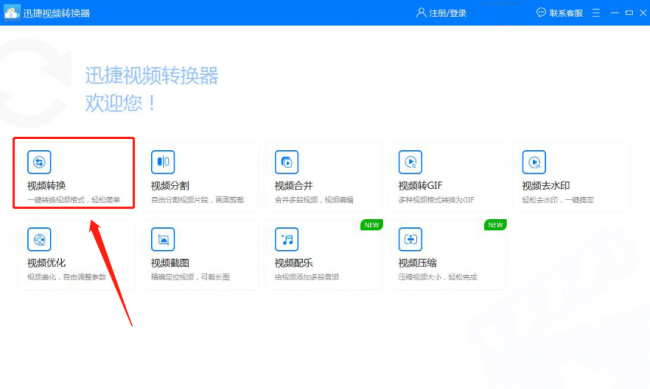Screen dimensions: 650x389
Task: Choose the 视频转GIF icon
Action: pyautogui.click(x=410, y=162)
